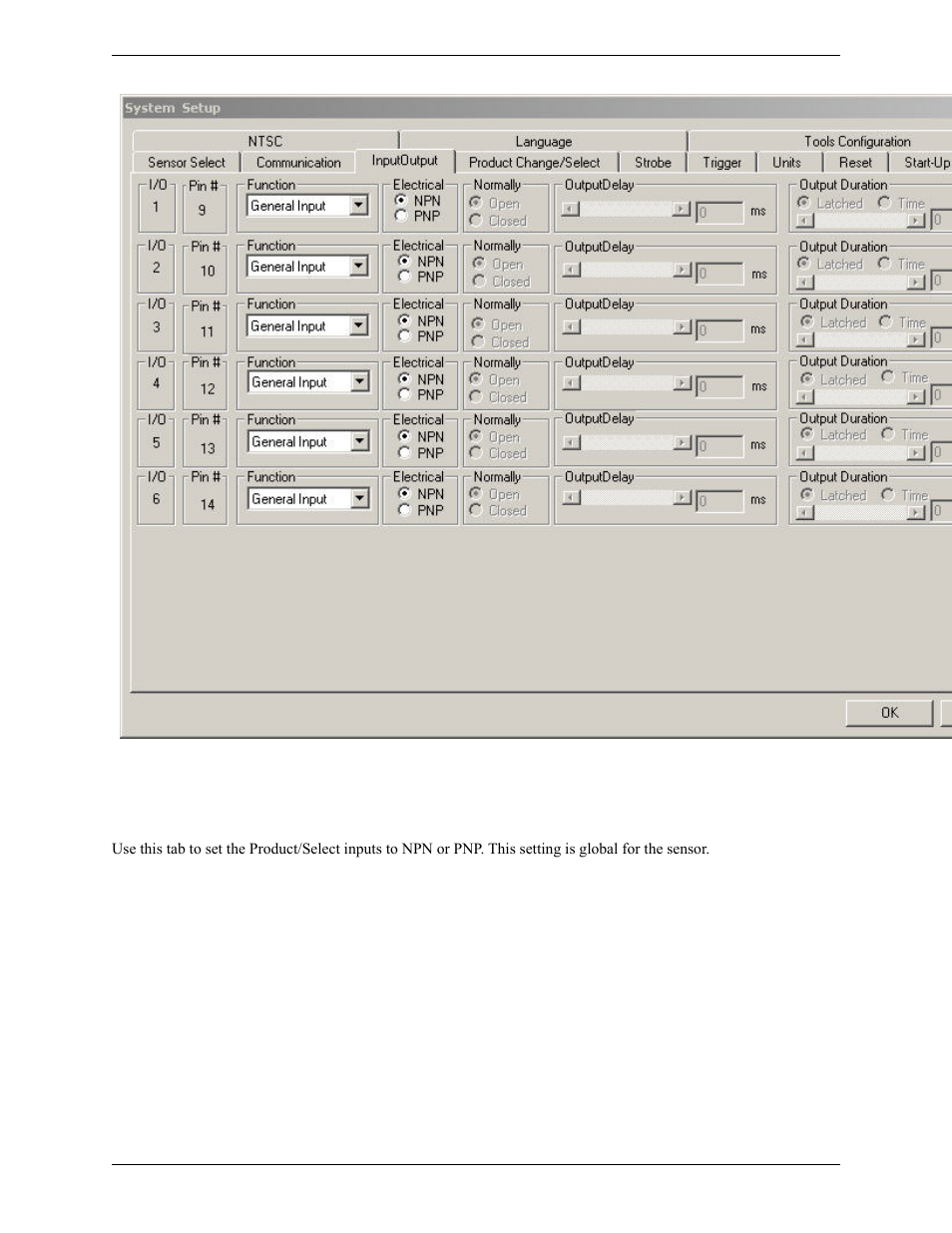This screenshot has width=952, height=1233.
Task: Choose Latched output duration for I/O 1
Action: point(830,203)
